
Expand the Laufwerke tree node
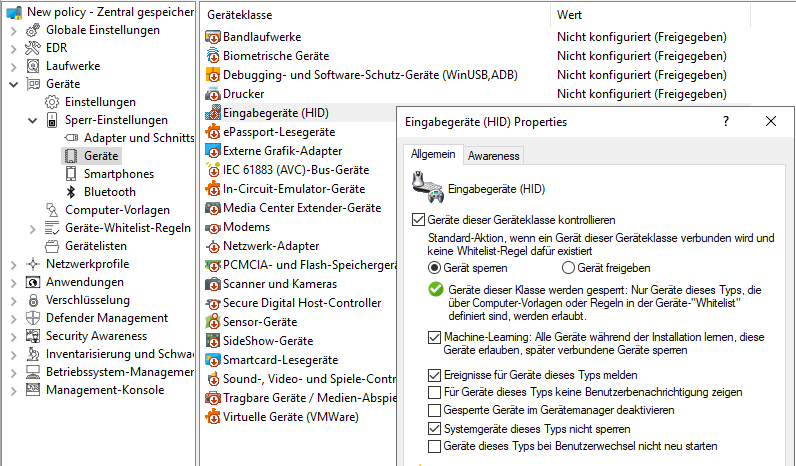point(14,66)
